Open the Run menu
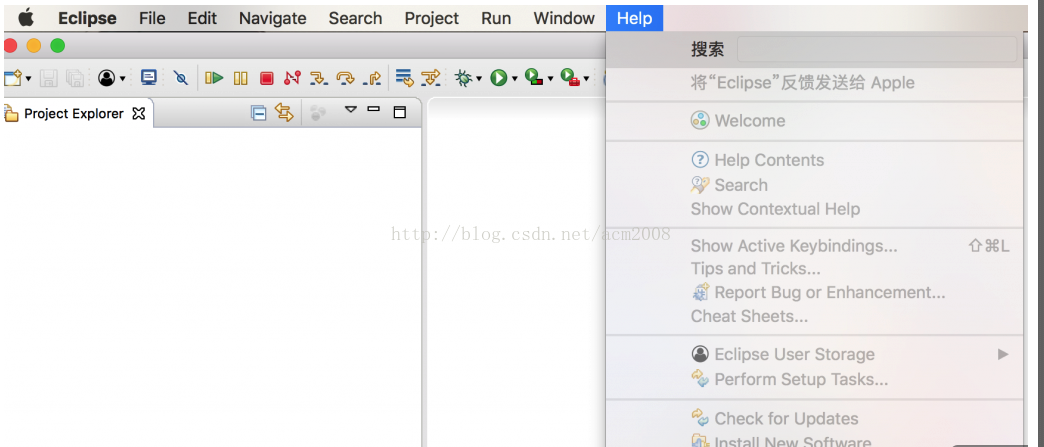Screen dimensions: 1044x447 tap(496, 19)
